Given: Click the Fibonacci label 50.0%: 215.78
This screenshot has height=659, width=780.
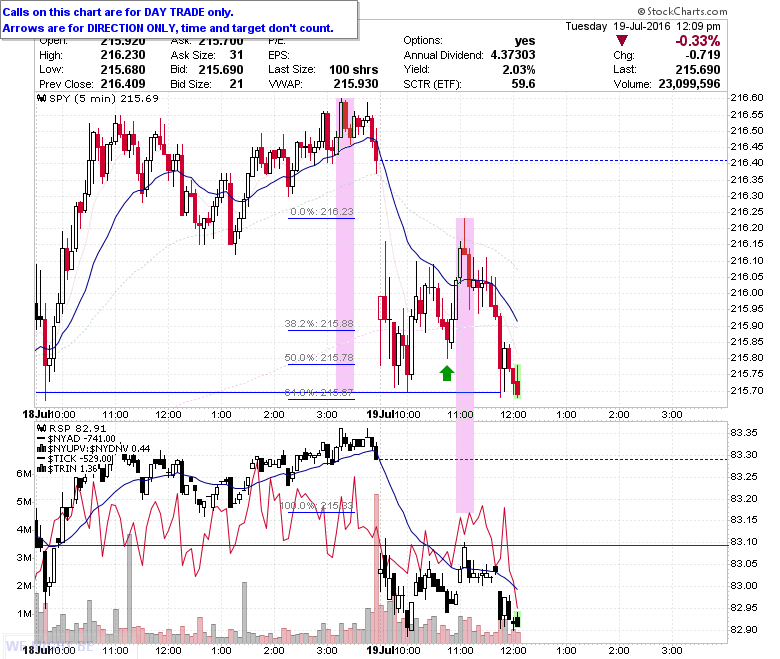Looking at the screenshot, I should (319, 358).
